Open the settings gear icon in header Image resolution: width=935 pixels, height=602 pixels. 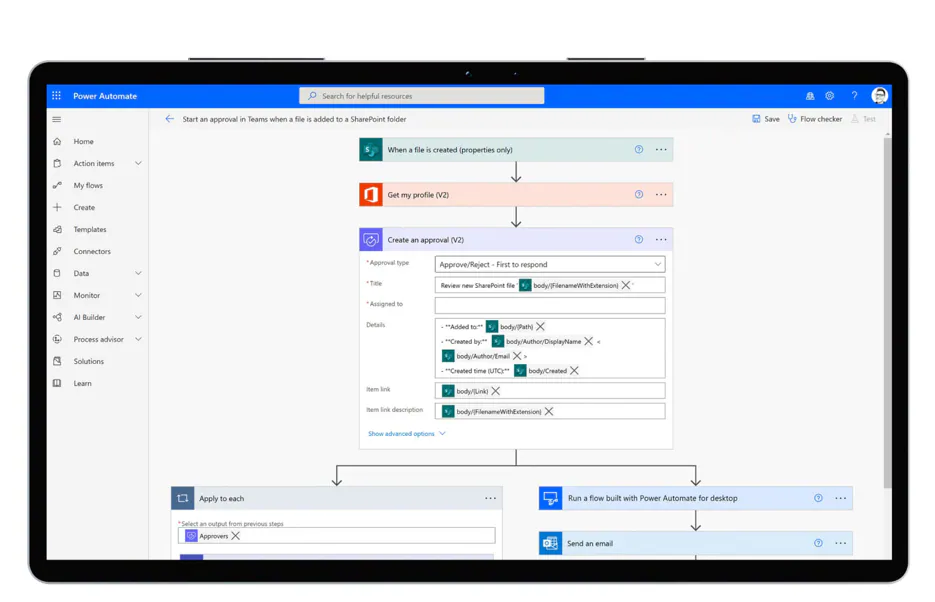click(829, 96)
